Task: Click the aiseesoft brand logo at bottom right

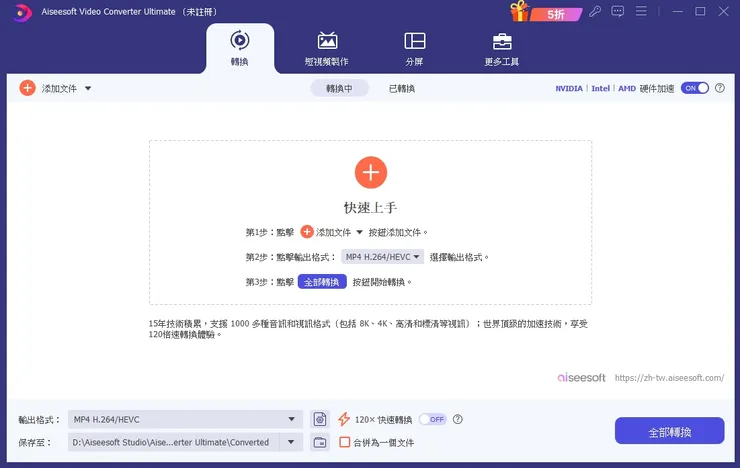Action: coord(581,377)
